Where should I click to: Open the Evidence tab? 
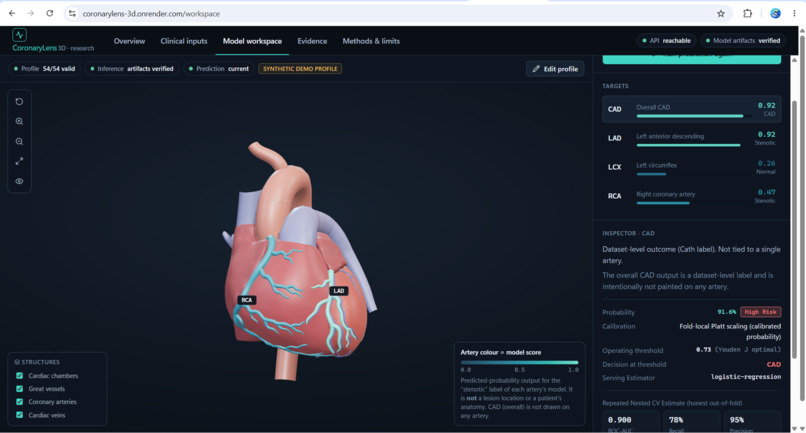(x=312, y=41)
